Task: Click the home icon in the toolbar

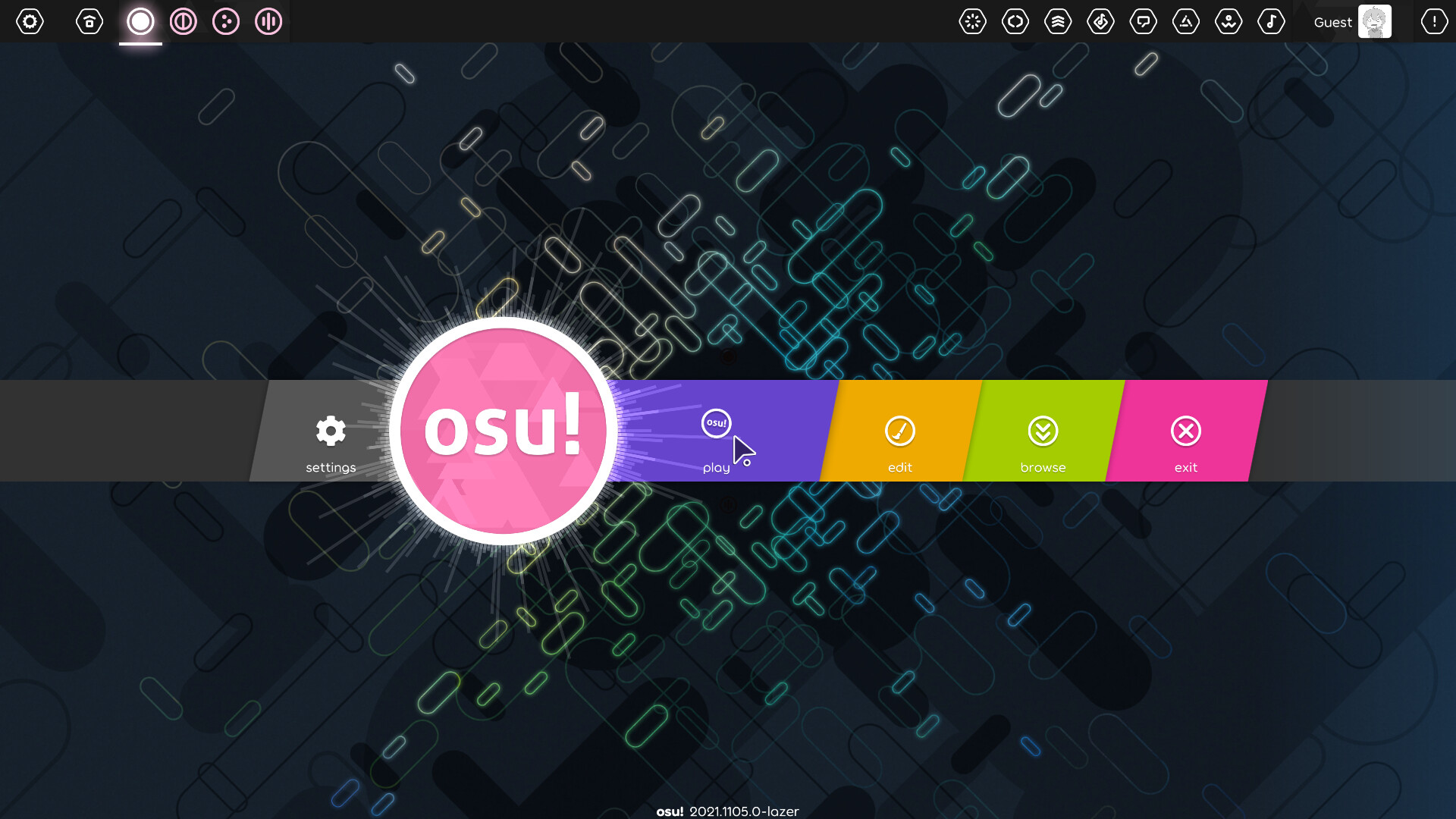Action: click(89, 21)
